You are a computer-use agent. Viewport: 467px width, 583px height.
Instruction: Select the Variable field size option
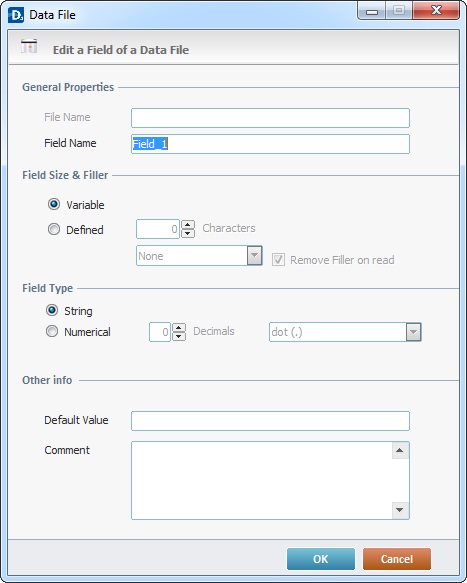tap(54, 204)
